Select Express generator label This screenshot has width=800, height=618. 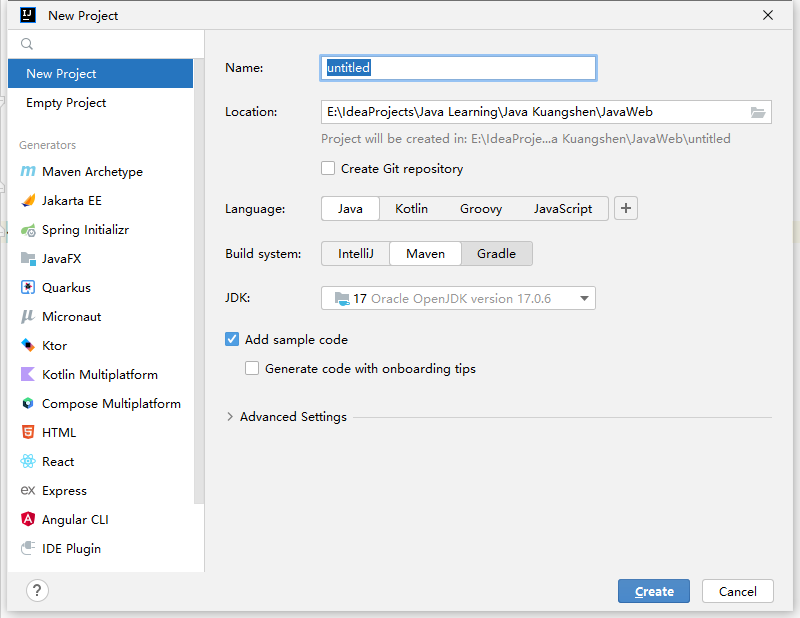(64, 491)
